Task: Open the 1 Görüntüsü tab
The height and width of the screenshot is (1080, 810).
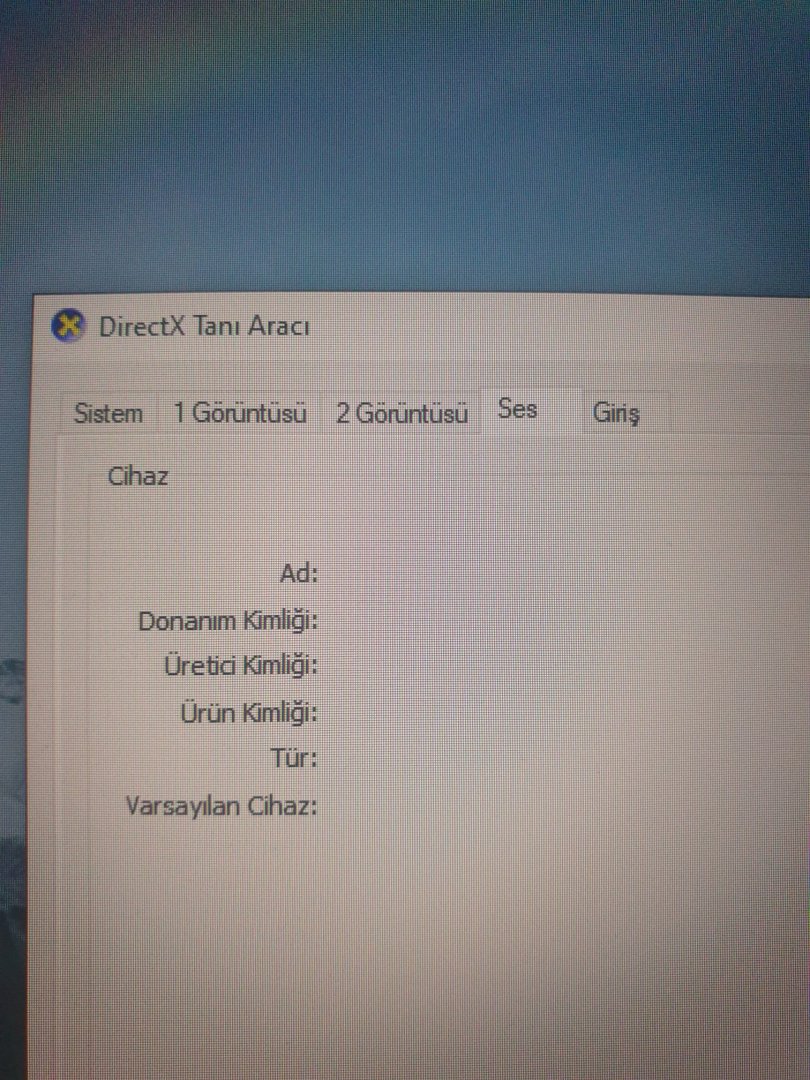Action: click(x=240, y=413)
